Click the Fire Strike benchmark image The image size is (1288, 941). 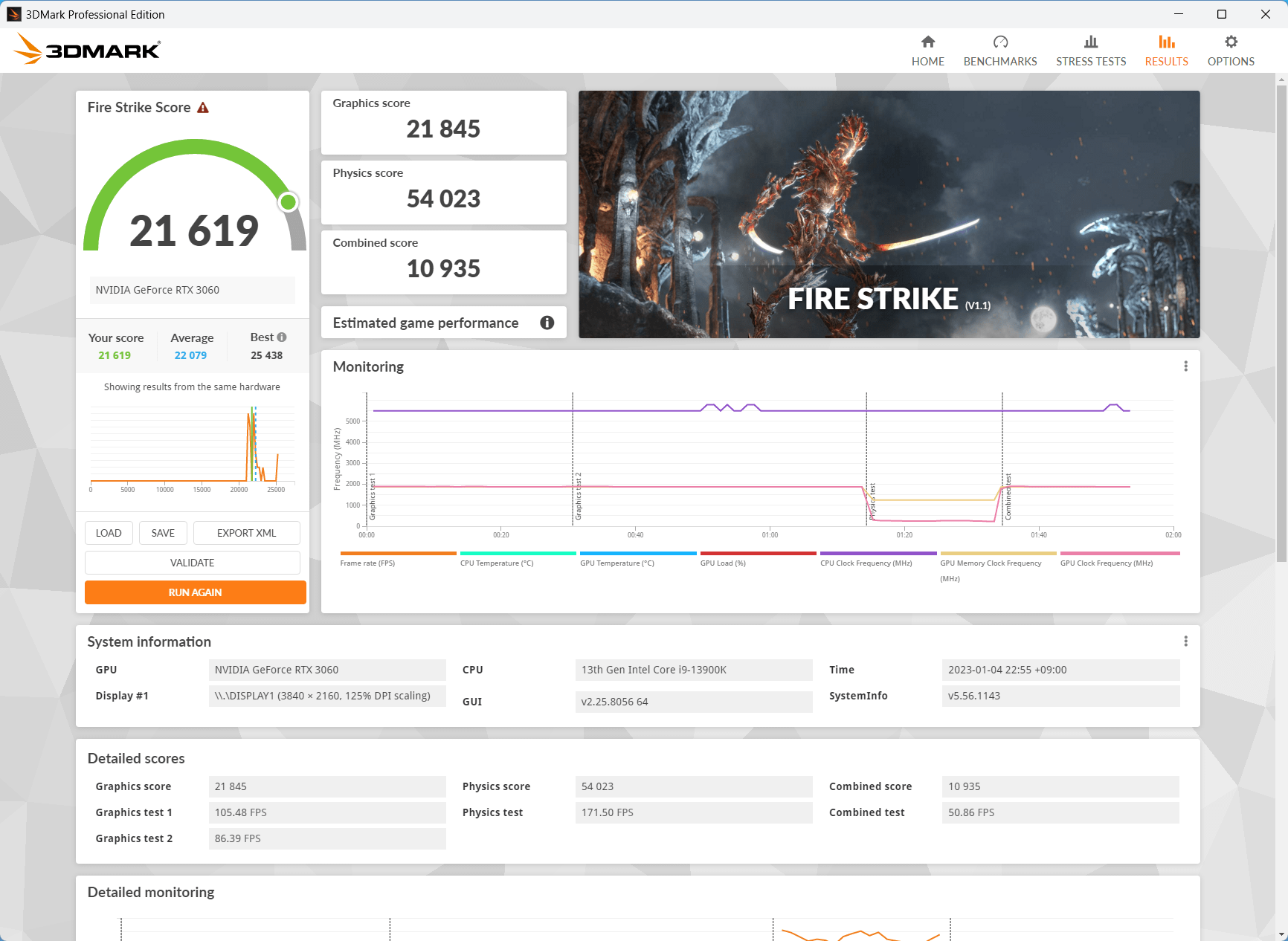[x=889, y=214]
